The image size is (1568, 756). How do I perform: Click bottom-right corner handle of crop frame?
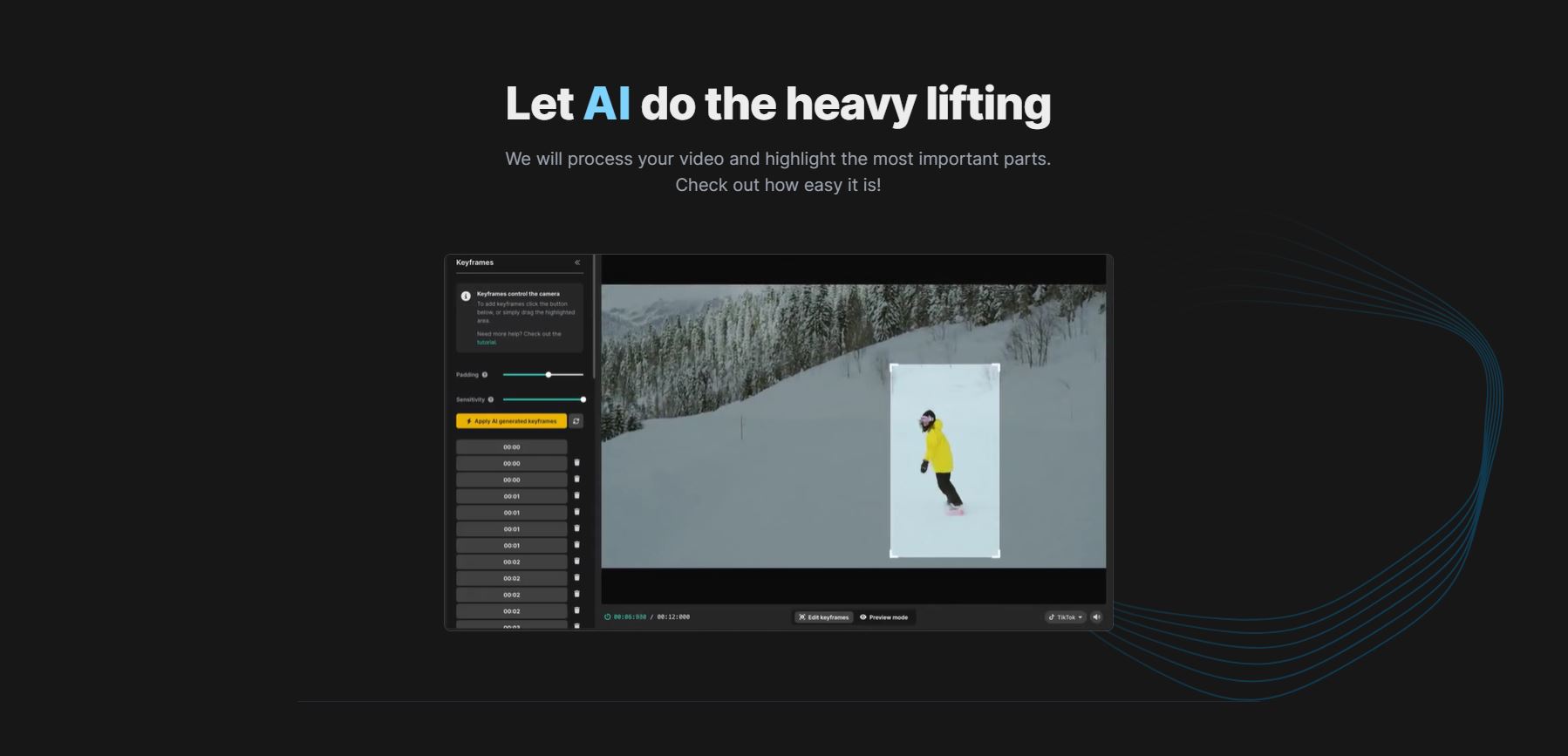998,555
